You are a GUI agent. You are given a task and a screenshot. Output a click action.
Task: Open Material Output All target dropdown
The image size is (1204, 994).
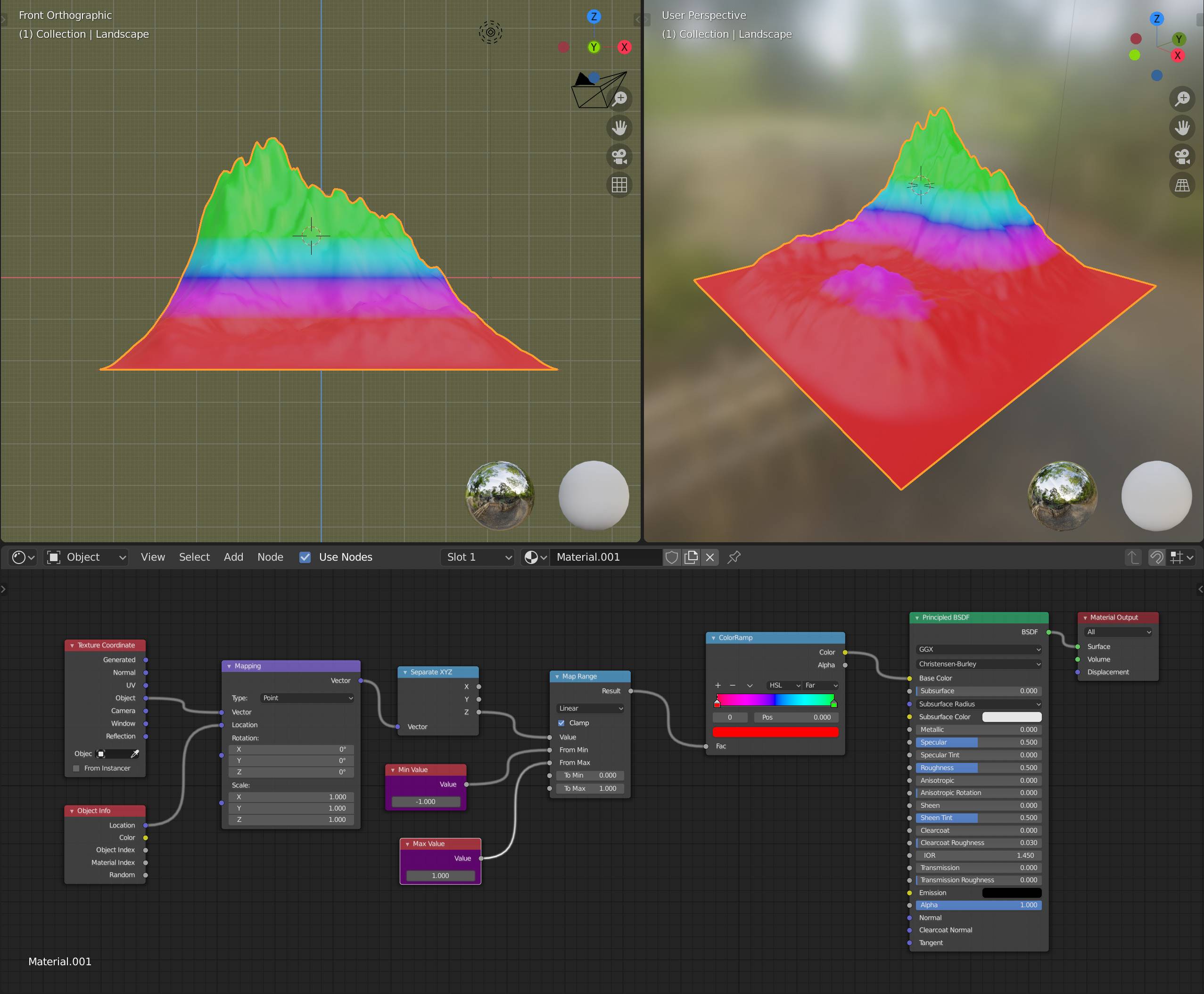pyautogui.click(x=1118, y=632)
